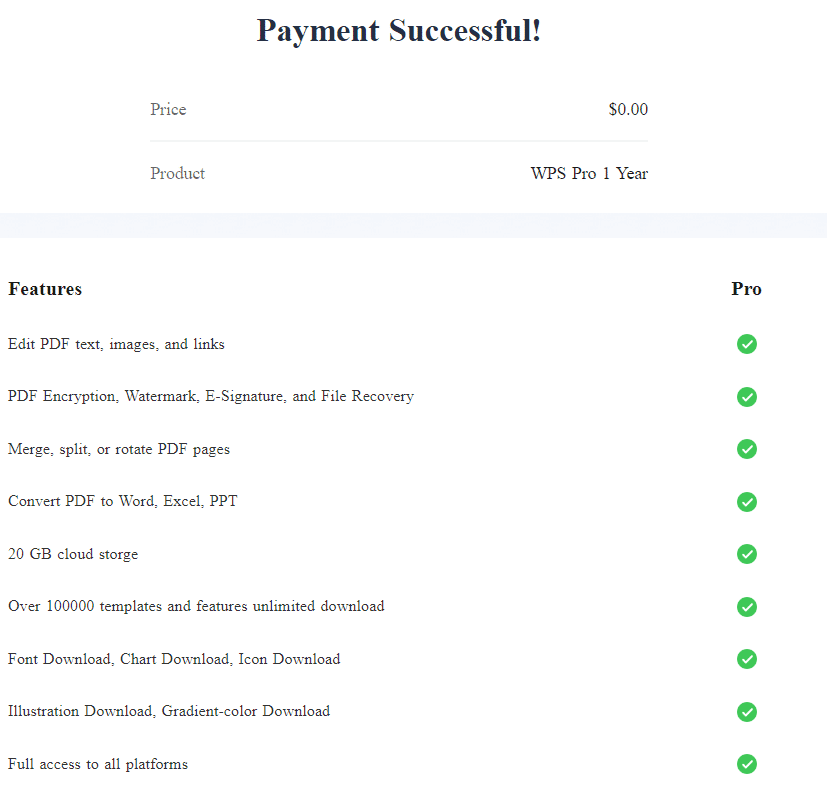Click the check icon for 20 GB cloud
This screenshot has height=812, width=827.
(x=747, y=554)
